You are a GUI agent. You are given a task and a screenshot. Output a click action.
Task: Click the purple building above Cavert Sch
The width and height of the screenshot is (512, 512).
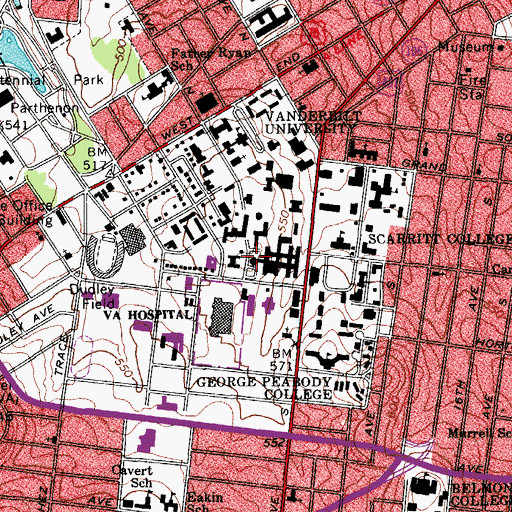tap(147, 440)
